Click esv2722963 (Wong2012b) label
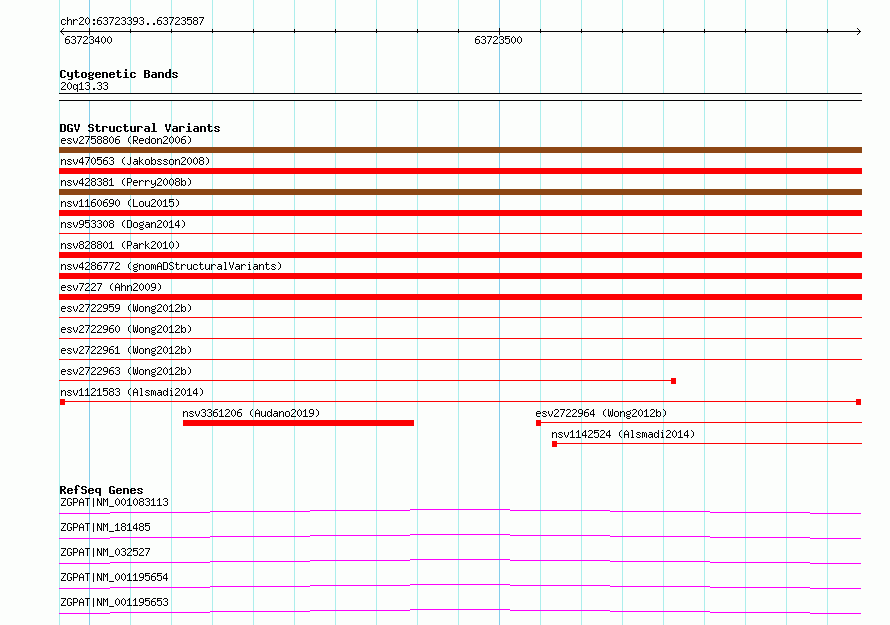Viewport: 890px width, 625px height. [x=126, y=371]
